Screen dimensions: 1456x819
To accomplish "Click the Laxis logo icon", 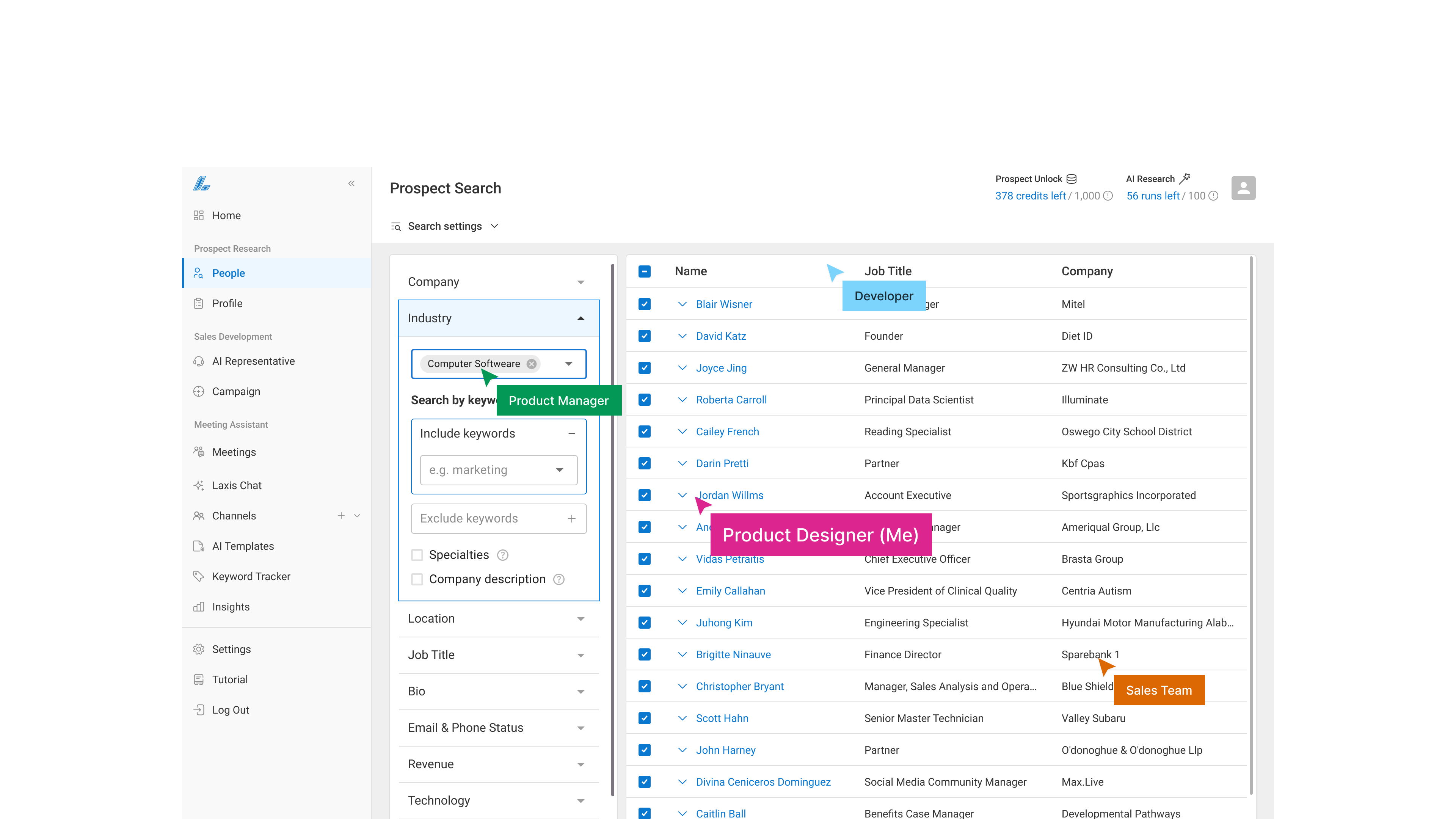I will click(202, 184).
